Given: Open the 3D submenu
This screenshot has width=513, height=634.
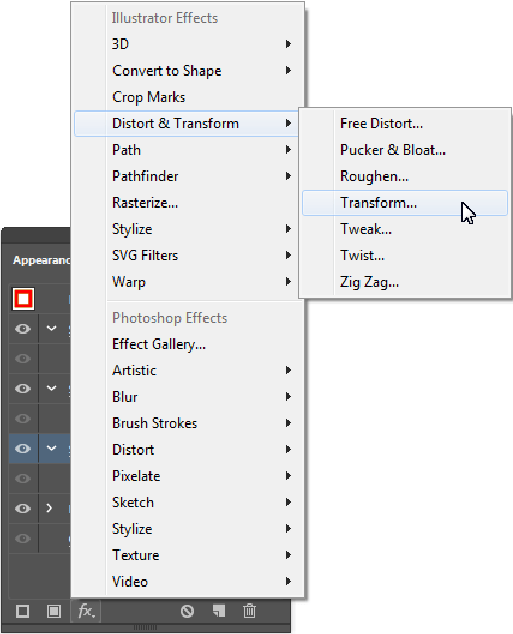Looking at the screenshot, I should coord(187,44).
